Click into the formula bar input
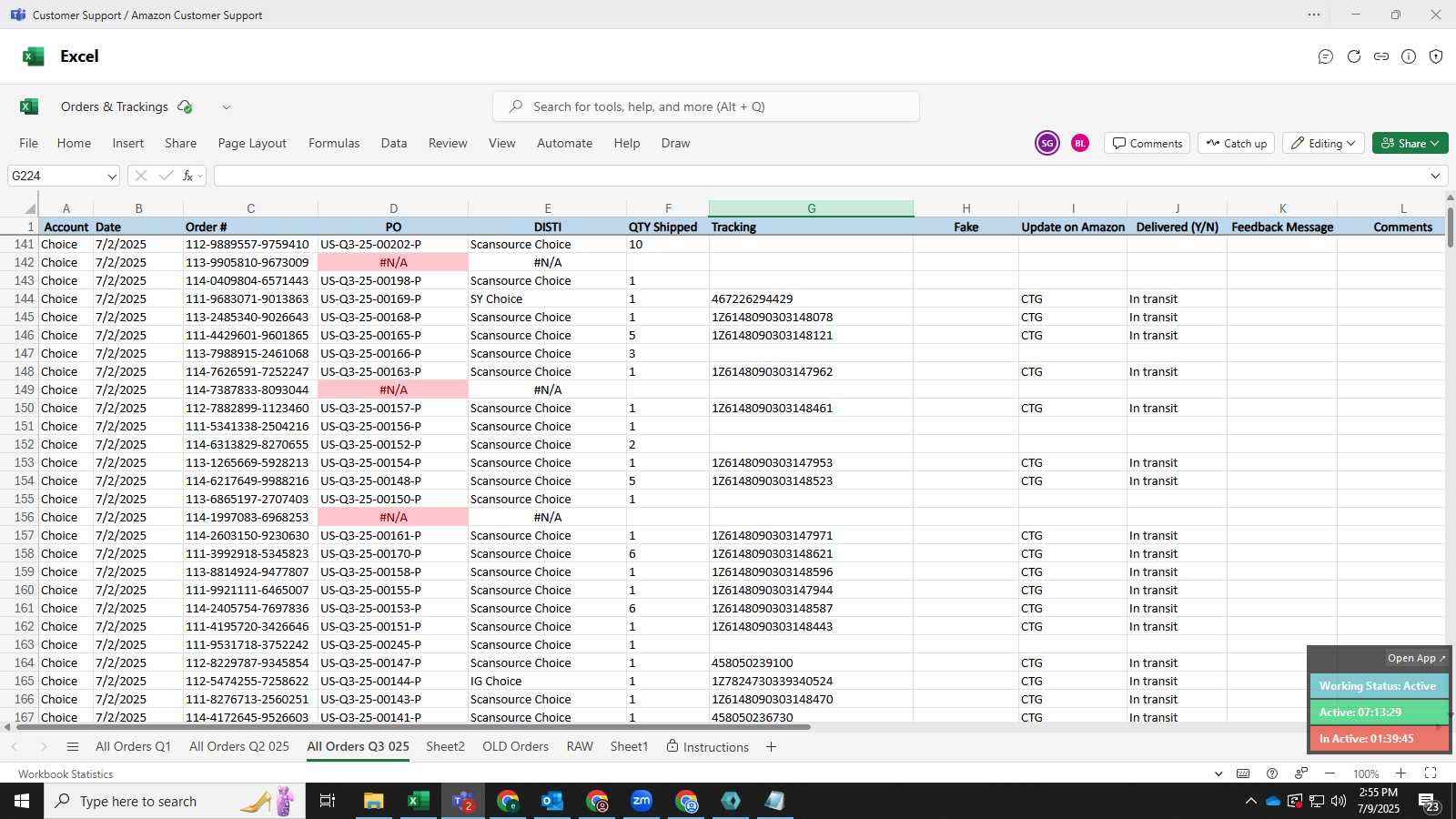The image size is (1456, 819). click(819, 176)
